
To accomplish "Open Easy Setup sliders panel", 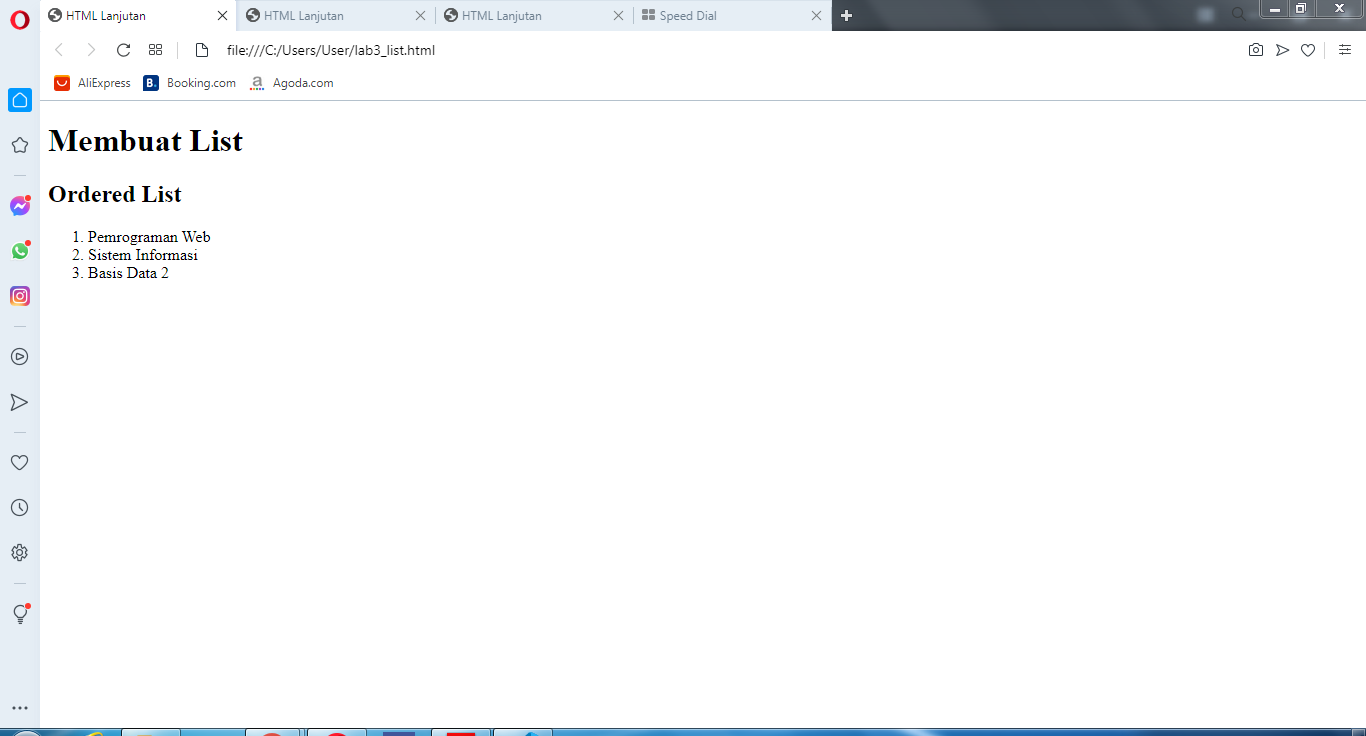I will [1345, 49].
